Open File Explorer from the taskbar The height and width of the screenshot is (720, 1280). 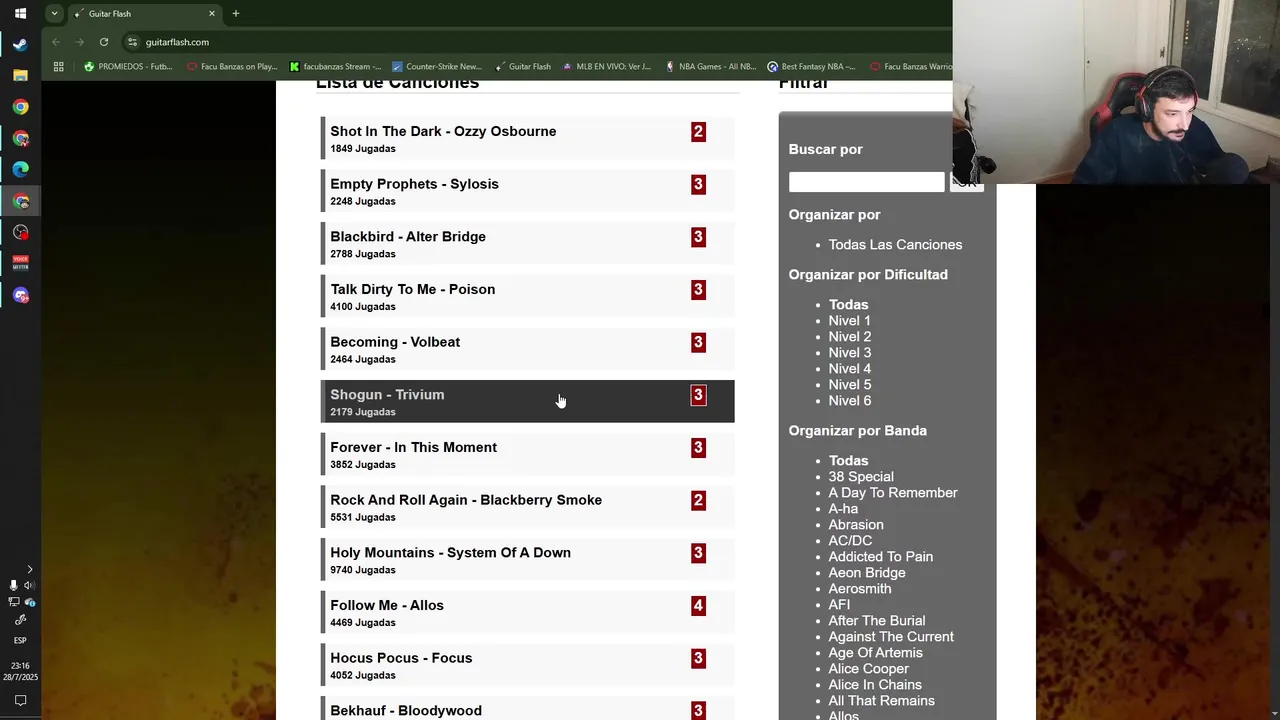(x=20, y=76)
